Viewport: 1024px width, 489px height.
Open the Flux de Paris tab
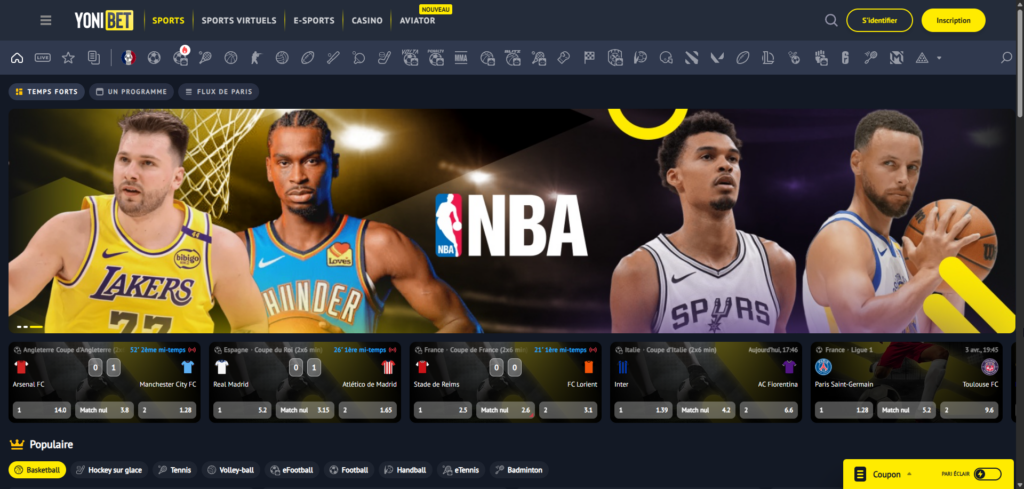point(219,92)
